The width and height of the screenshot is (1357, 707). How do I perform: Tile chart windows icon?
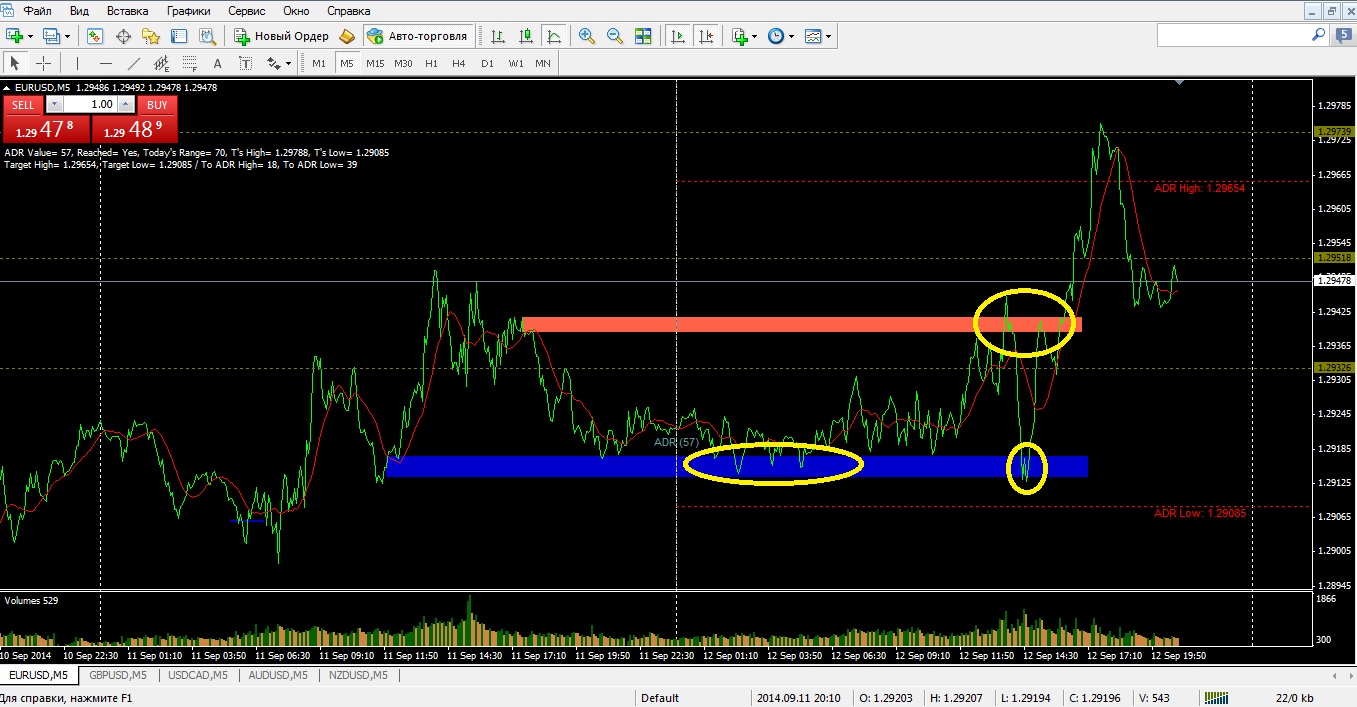point(643,36)
